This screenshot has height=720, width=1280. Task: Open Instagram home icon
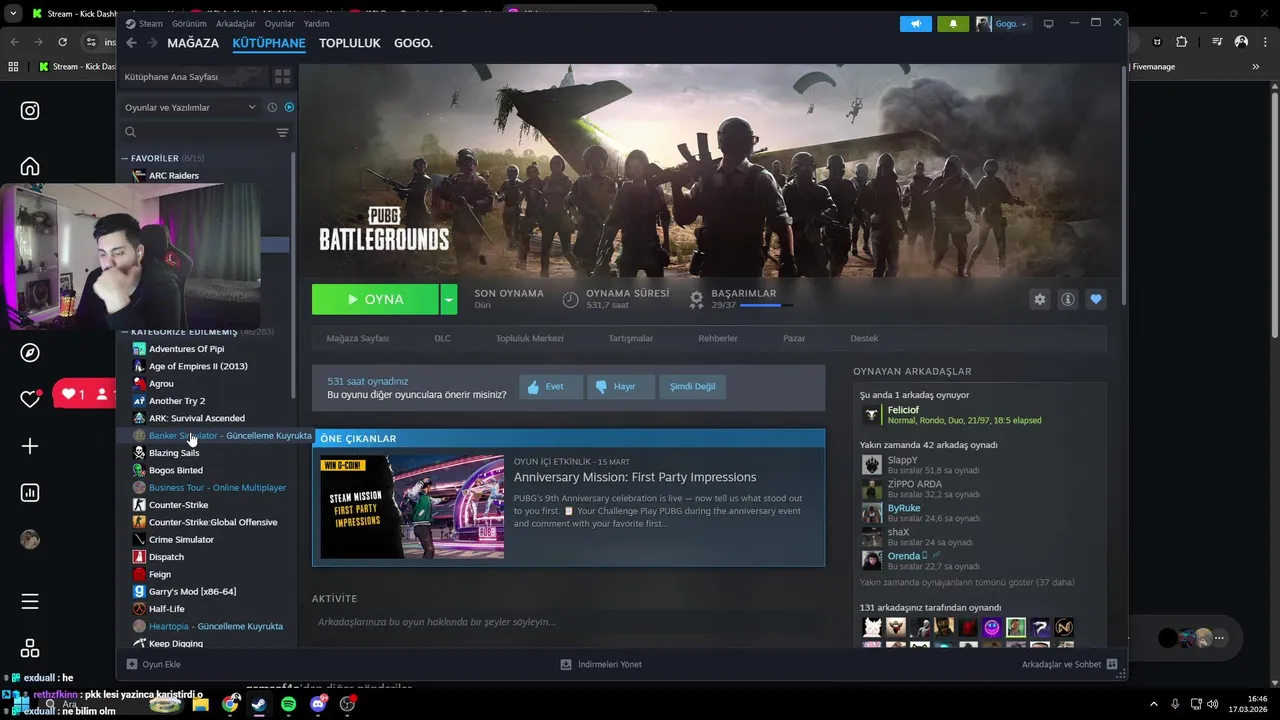(x=30, y=166)
